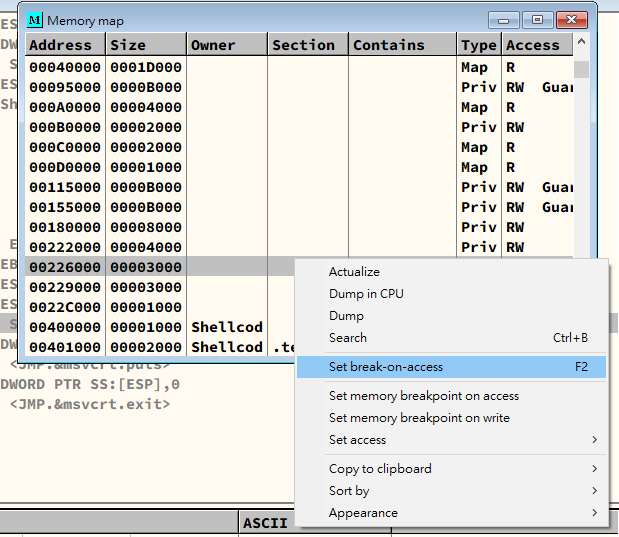Click the Memory map window icon

(x=35, y=20)
